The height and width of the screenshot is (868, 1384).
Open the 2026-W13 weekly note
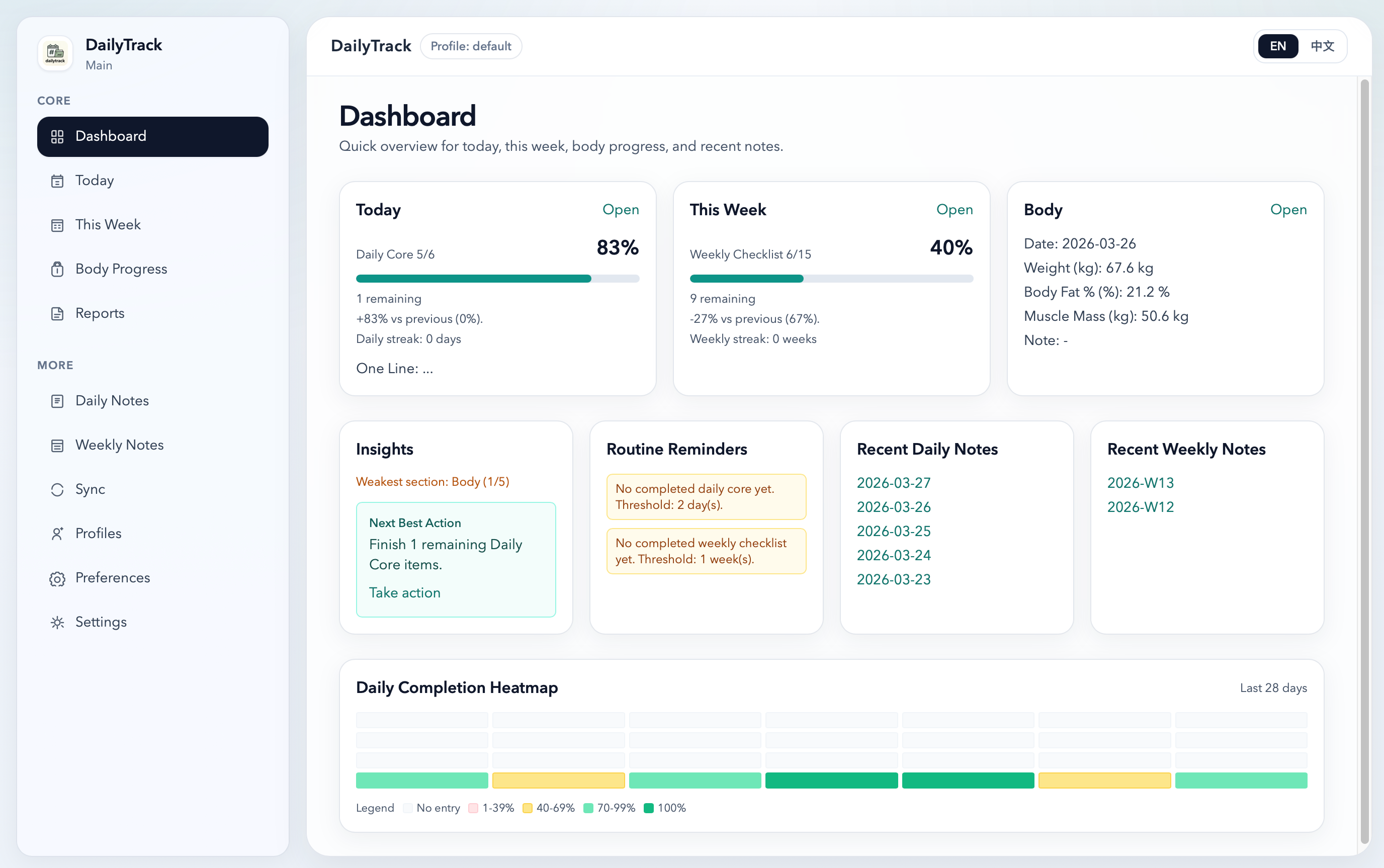click(1141, 483)
